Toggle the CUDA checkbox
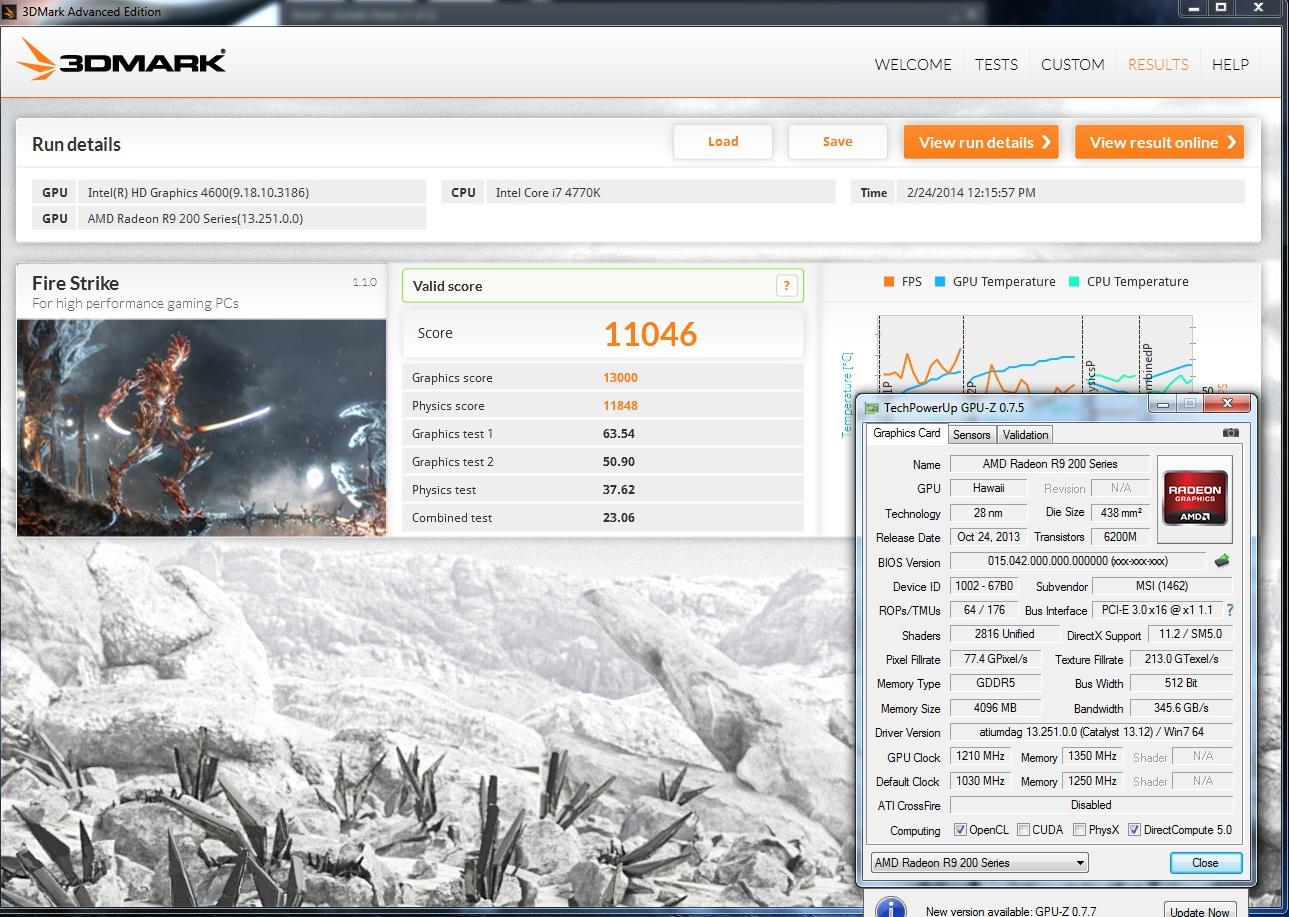Viewport: 1289px width, 917px height. tap(1023, 829)
